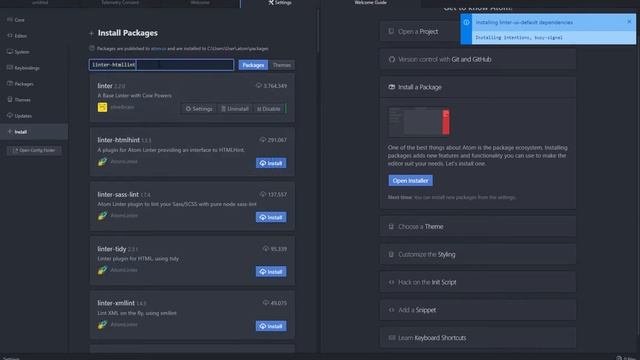The height and width of the screenshot is (360, 640).
Task: Uninstall the linter package
Action: (235, 109)
